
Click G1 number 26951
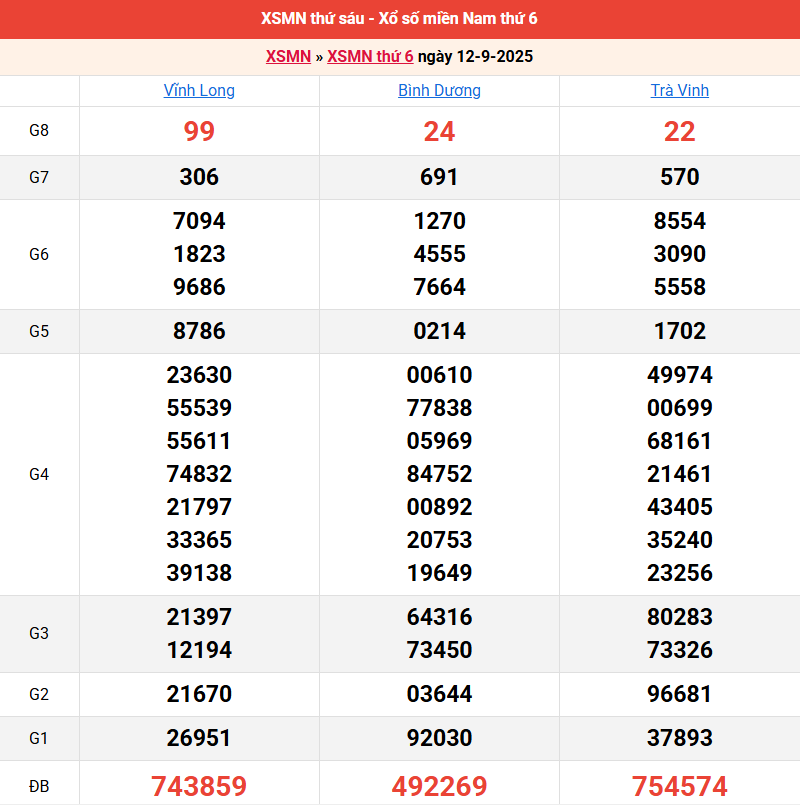pos(199,738)
